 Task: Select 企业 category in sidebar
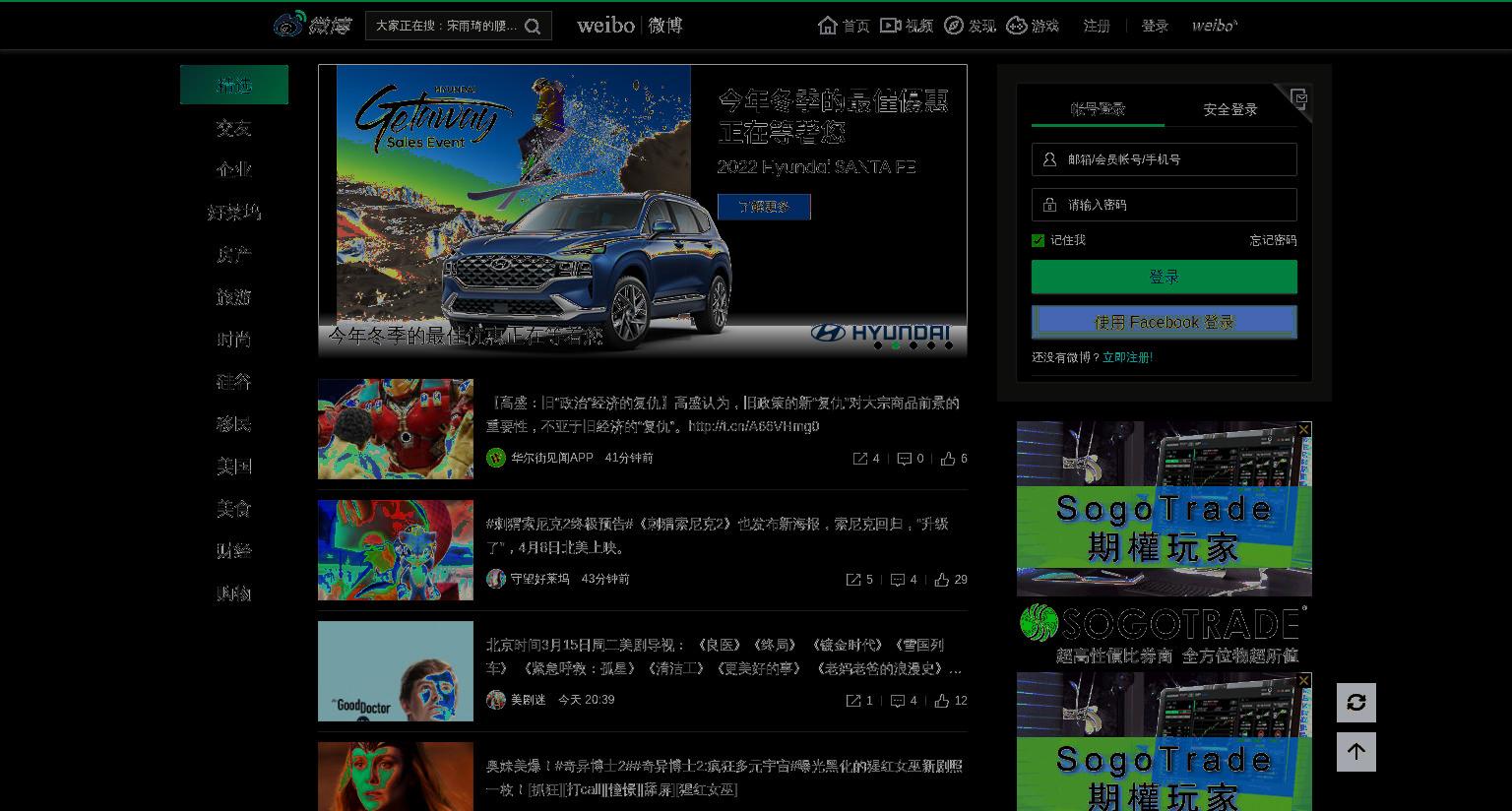click(234, 169)
